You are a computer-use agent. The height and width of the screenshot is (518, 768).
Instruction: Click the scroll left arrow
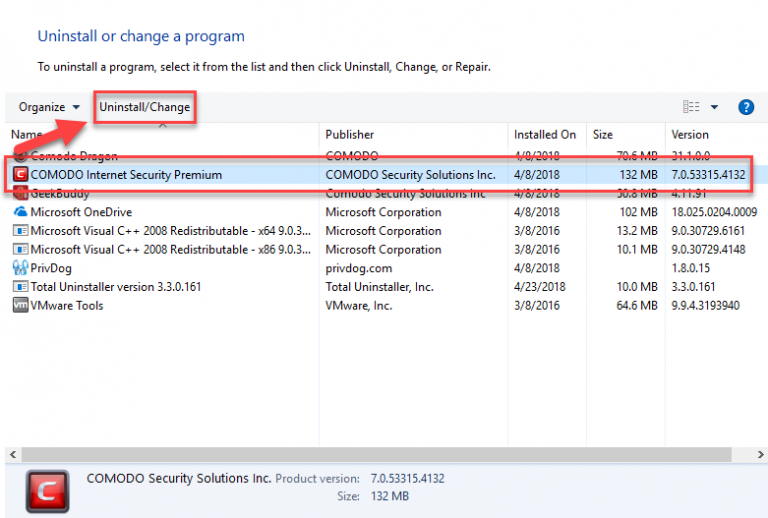click(x=13, y=454)
